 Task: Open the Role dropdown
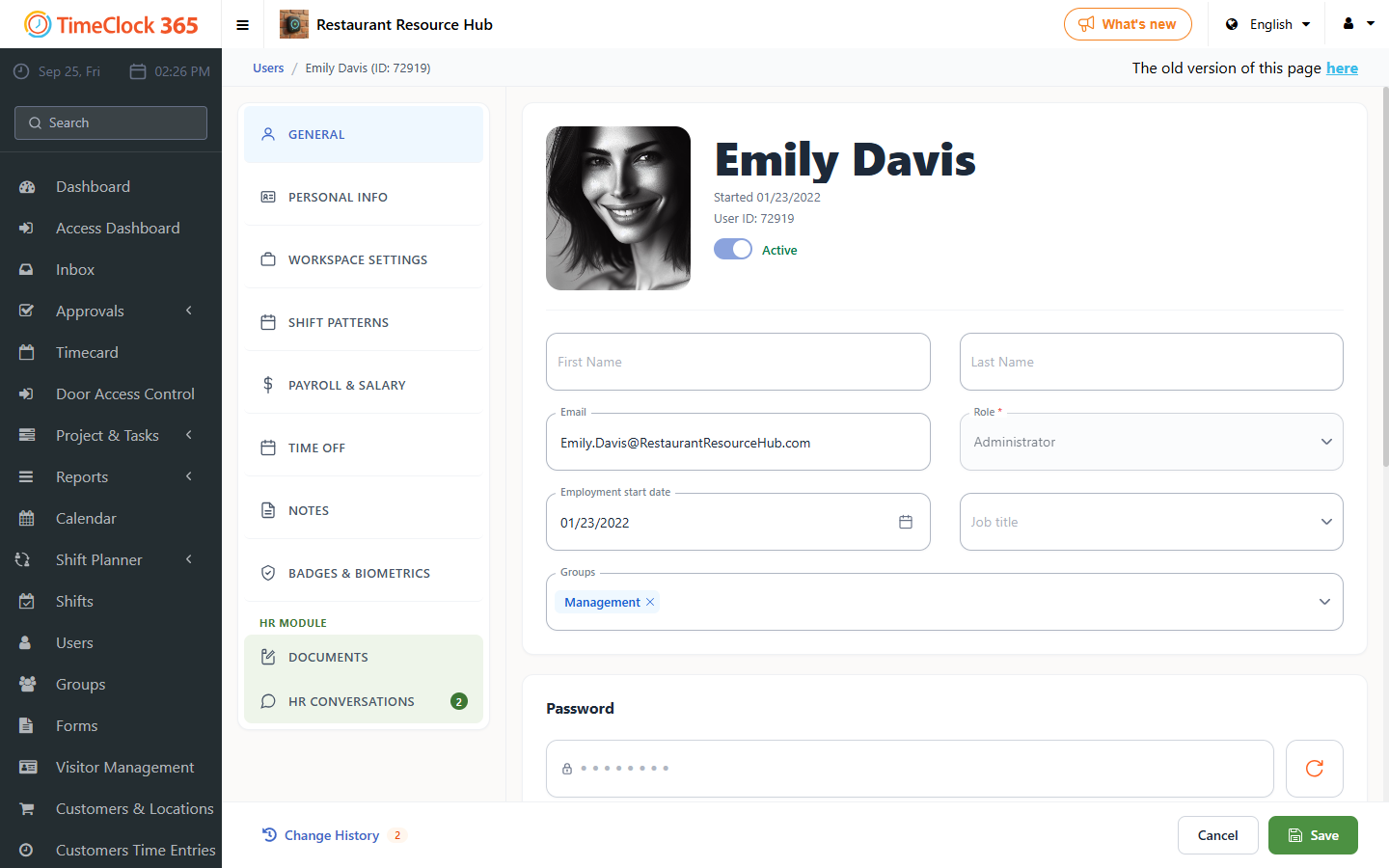tap(1151, 442)
